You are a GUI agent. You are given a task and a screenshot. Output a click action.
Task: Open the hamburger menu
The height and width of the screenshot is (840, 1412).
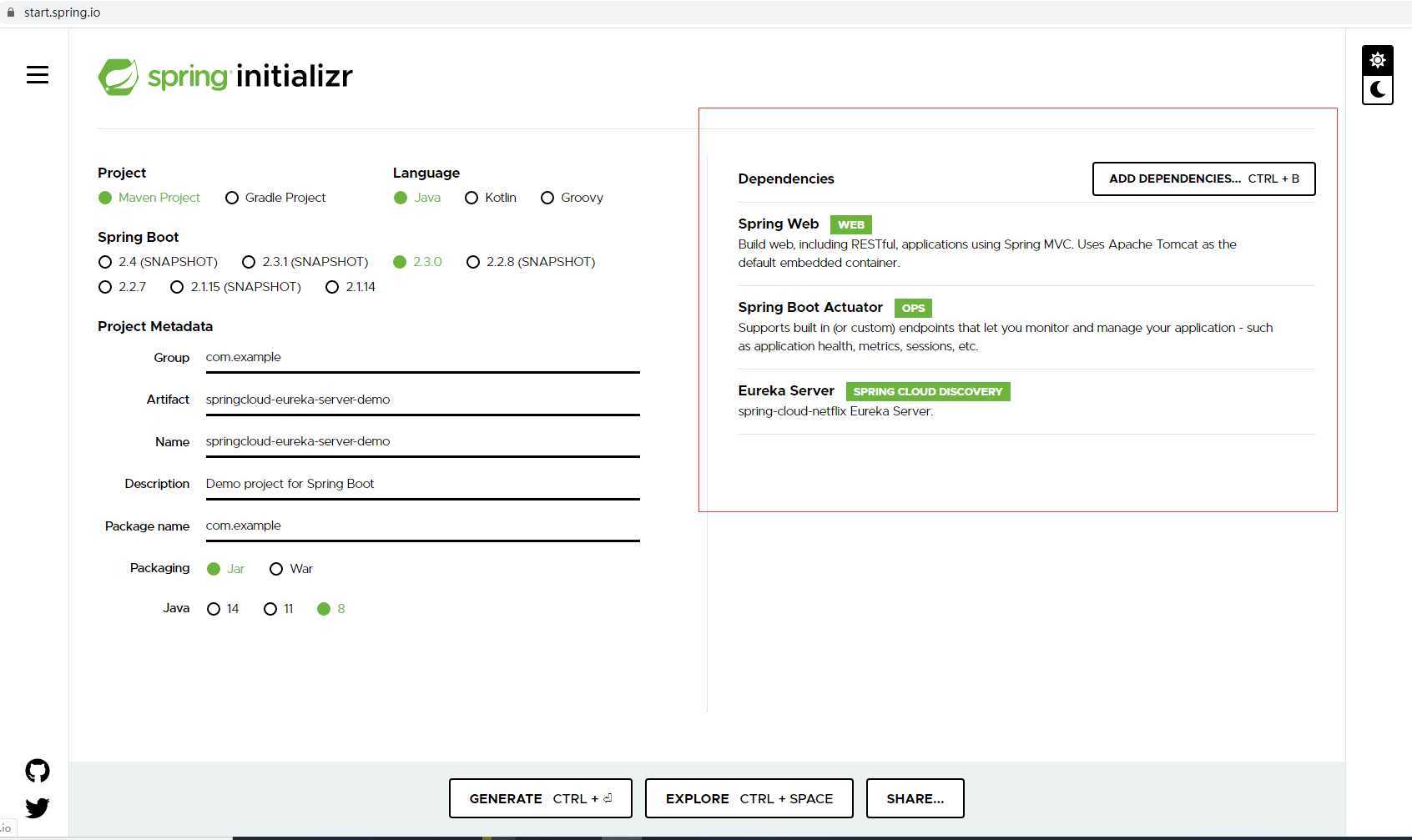pos(37,75)
